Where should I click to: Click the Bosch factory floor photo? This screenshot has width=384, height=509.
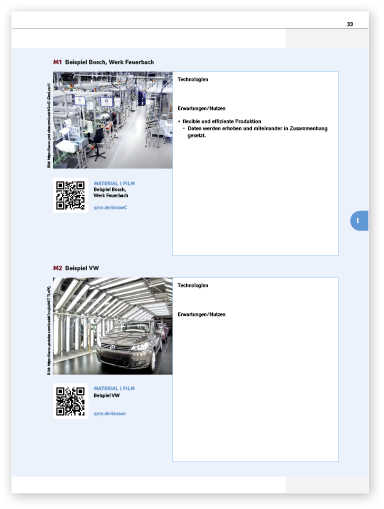pyautogui.click(x=113, y=120)
